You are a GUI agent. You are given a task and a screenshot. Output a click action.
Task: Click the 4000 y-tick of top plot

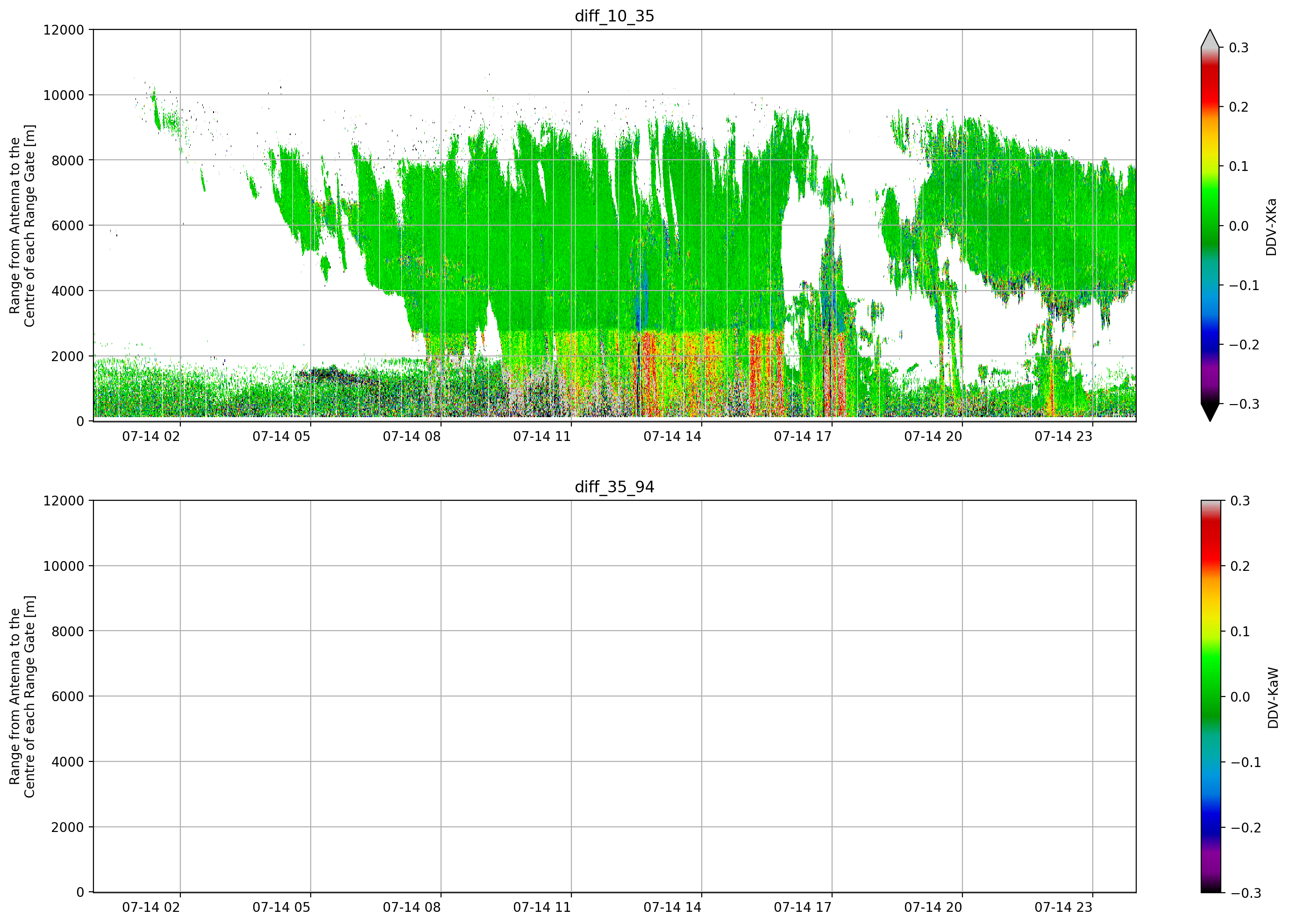(68, 291)
